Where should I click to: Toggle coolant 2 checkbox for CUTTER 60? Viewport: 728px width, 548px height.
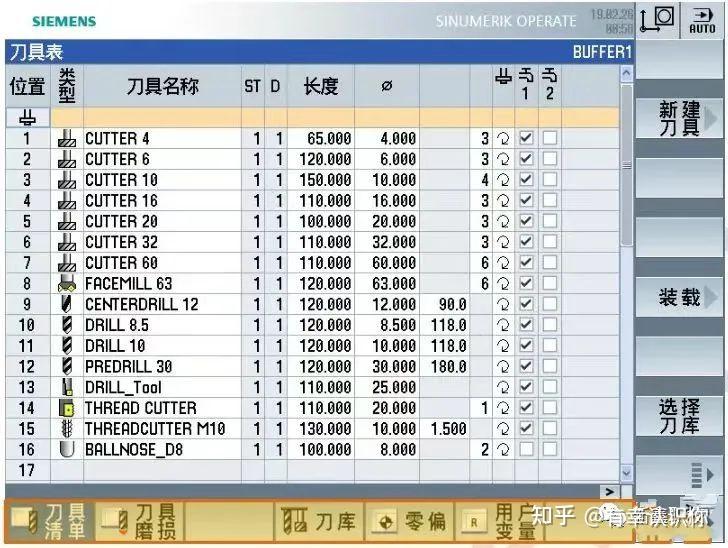pyautogui.click(x=550, y=262)
